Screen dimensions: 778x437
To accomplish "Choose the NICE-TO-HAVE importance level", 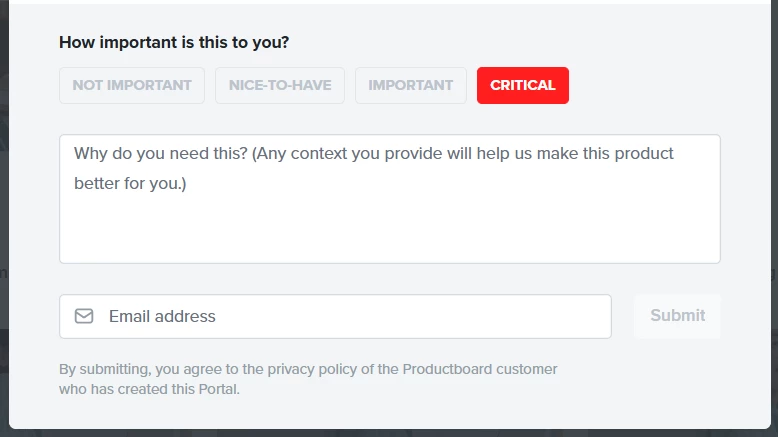I will click(280, 85).
